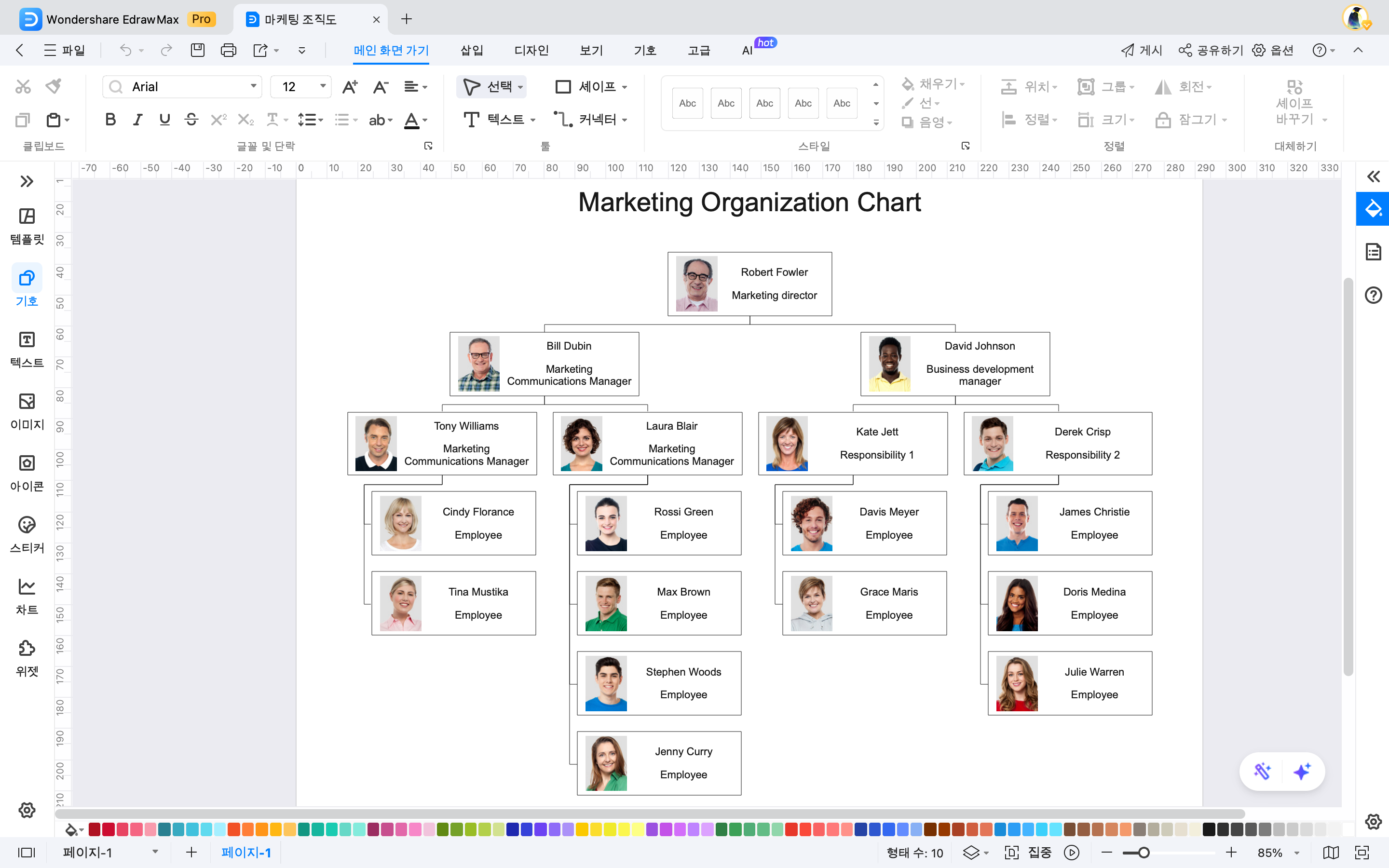Viewport: 1389px width, 868px height.
Task: Select the Robert Fowler org chart box
Action: (x=749, y=284)
